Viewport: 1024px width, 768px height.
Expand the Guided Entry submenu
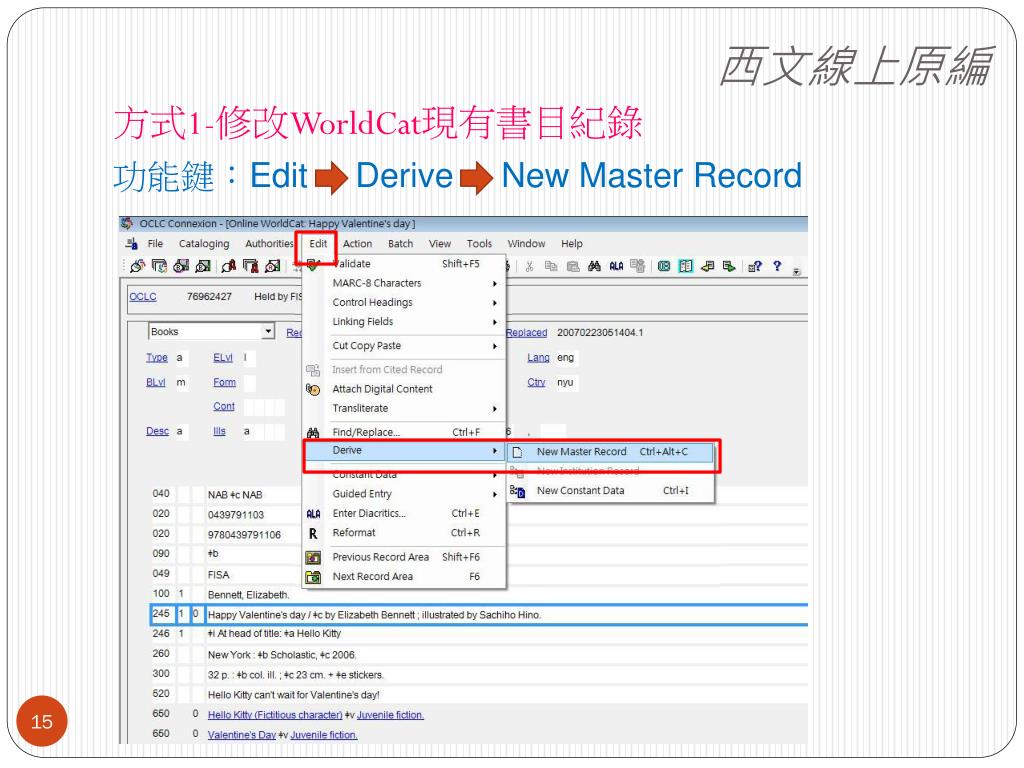405,494
